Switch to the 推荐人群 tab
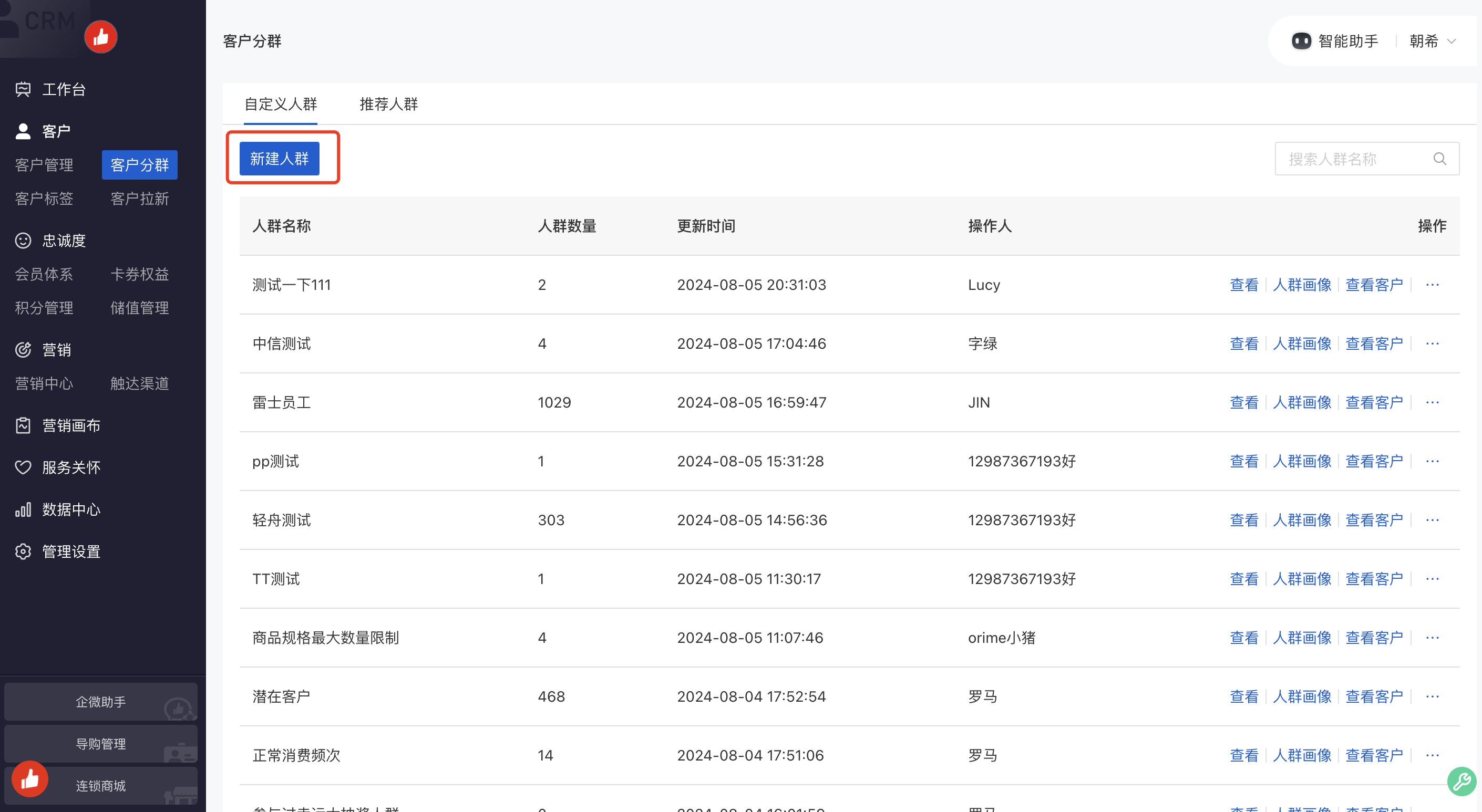1482x812 pixels. [388, 104]
